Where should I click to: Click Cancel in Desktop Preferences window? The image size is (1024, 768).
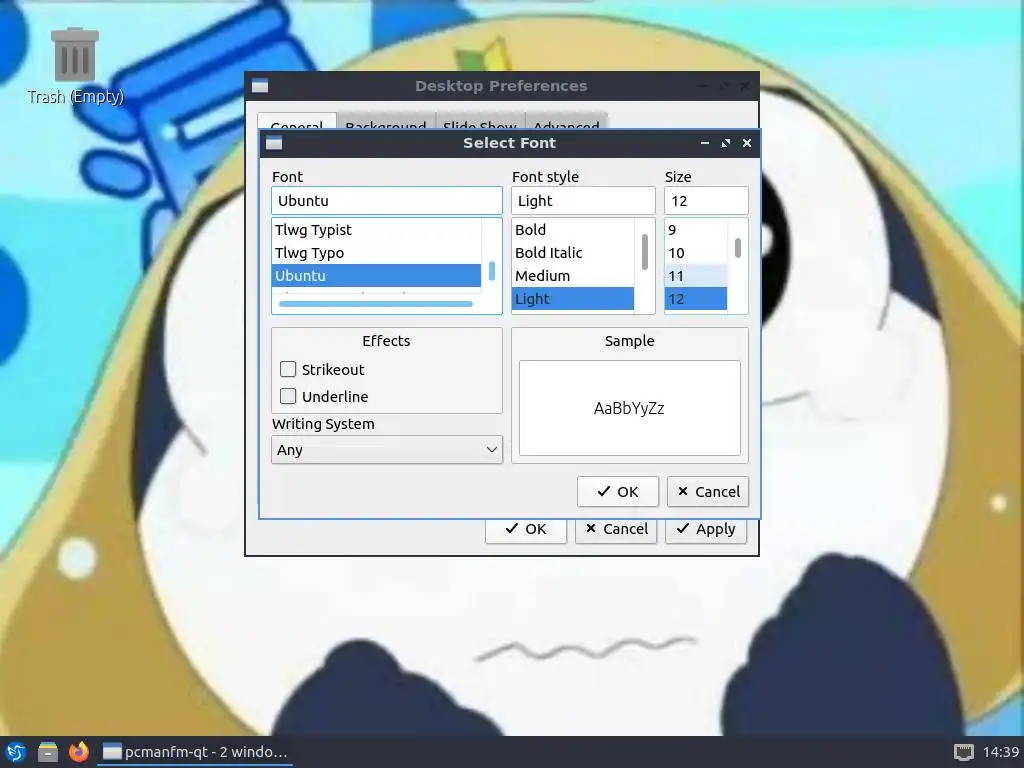616,530
